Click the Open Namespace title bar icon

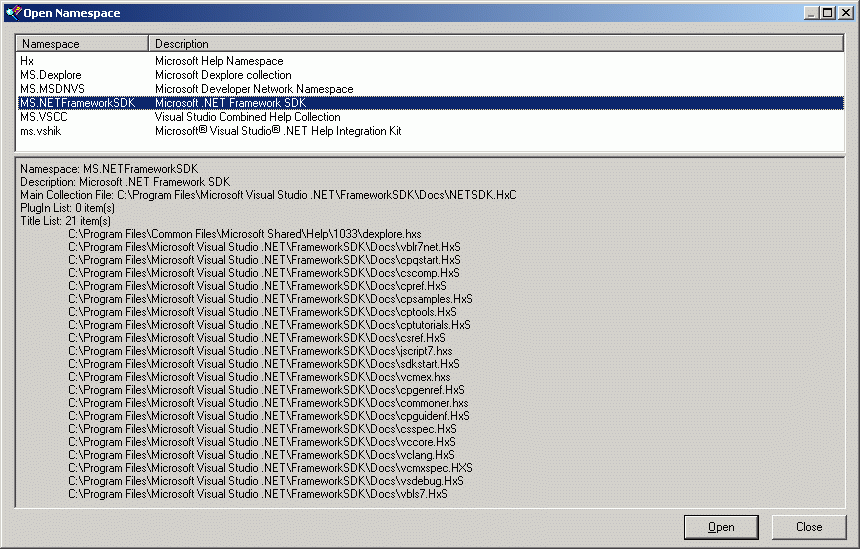(x=13, y=13)
